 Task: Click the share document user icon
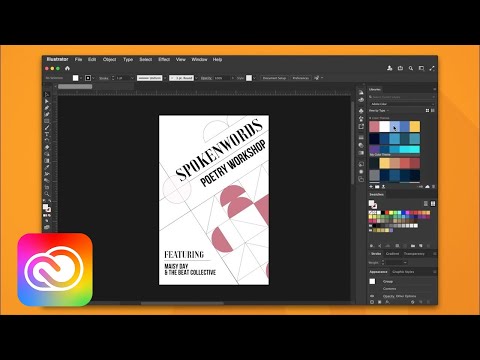pos(390,68)
